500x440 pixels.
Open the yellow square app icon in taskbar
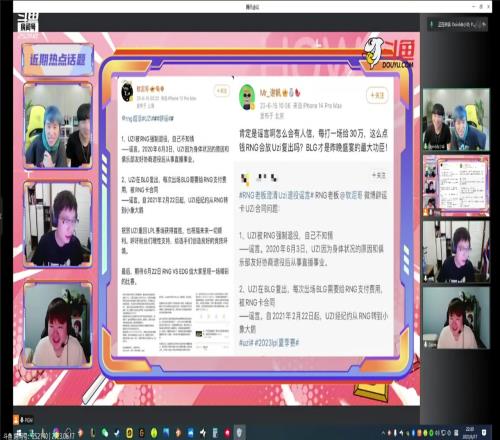tap(129, 433)
